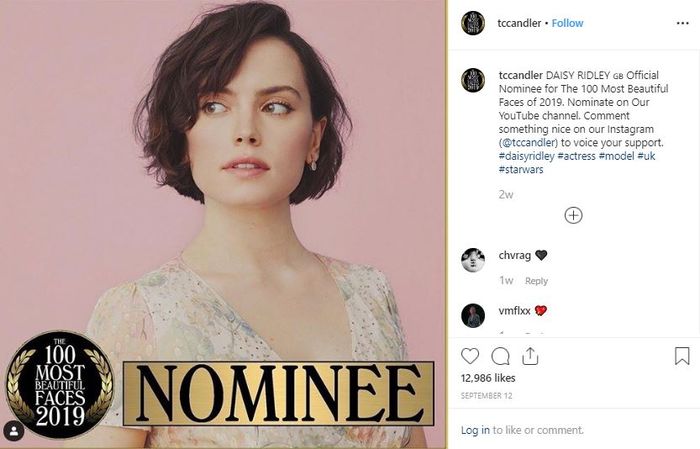Follow the tccandler account
The height and width of the screenshot is (449, 700).
(568, 23)
